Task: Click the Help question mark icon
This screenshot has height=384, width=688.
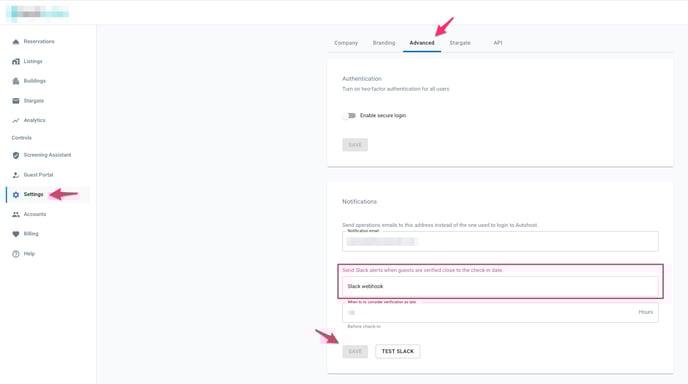Action: tap(16, 254)
